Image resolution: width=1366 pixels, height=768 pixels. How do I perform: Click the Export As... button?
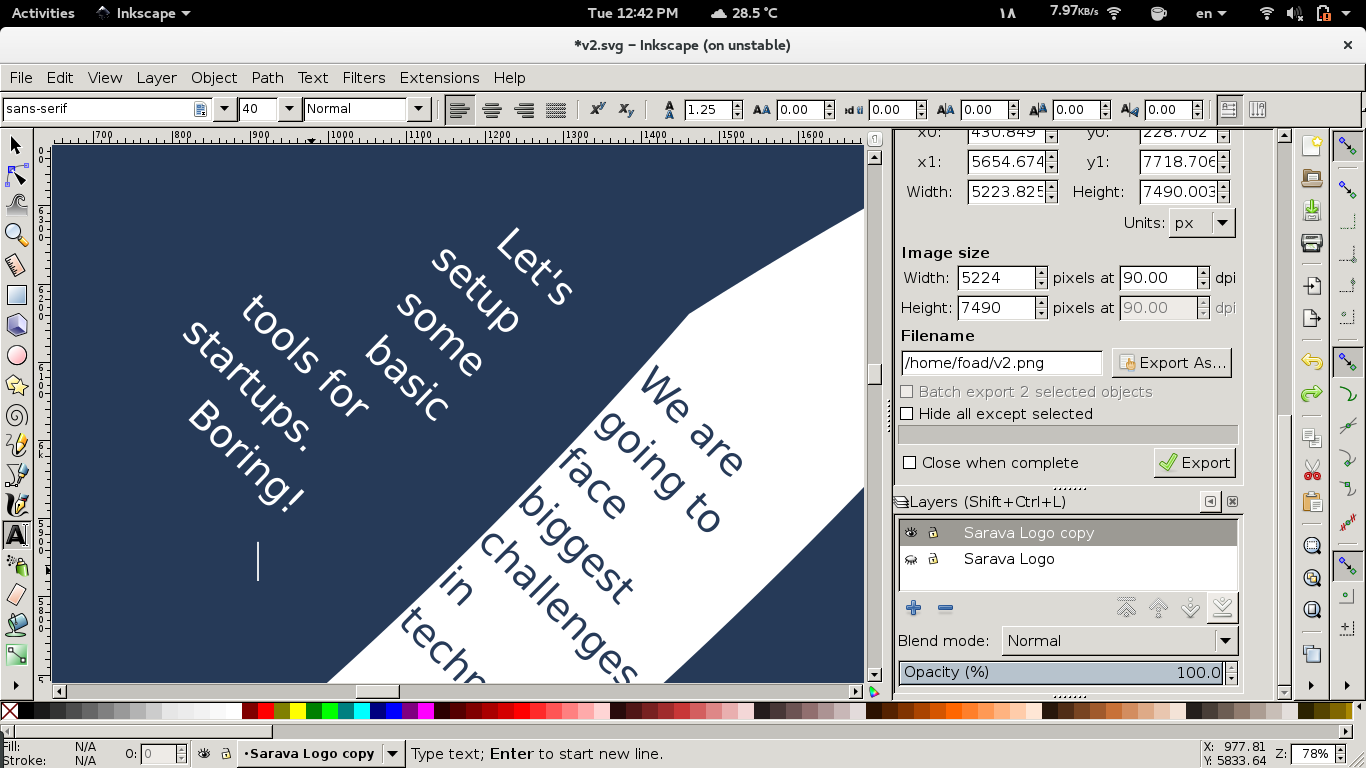coord(1171,363)
